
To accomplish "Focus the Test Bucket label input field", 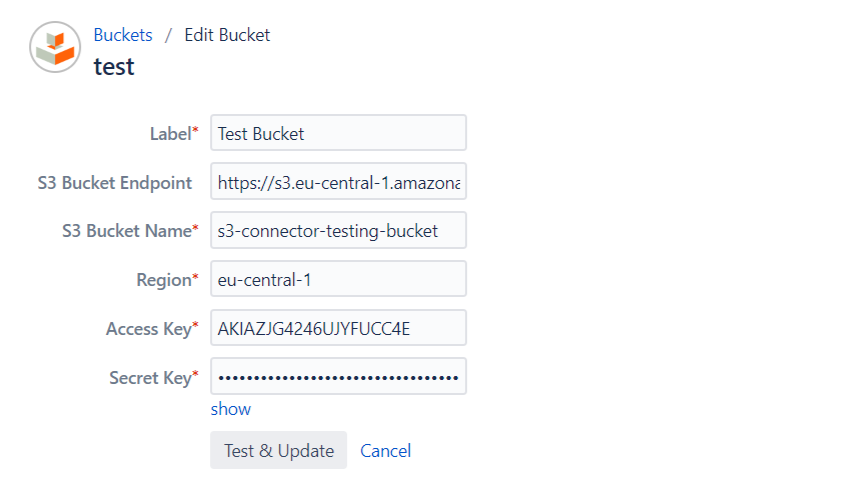I will click(338, 133).
